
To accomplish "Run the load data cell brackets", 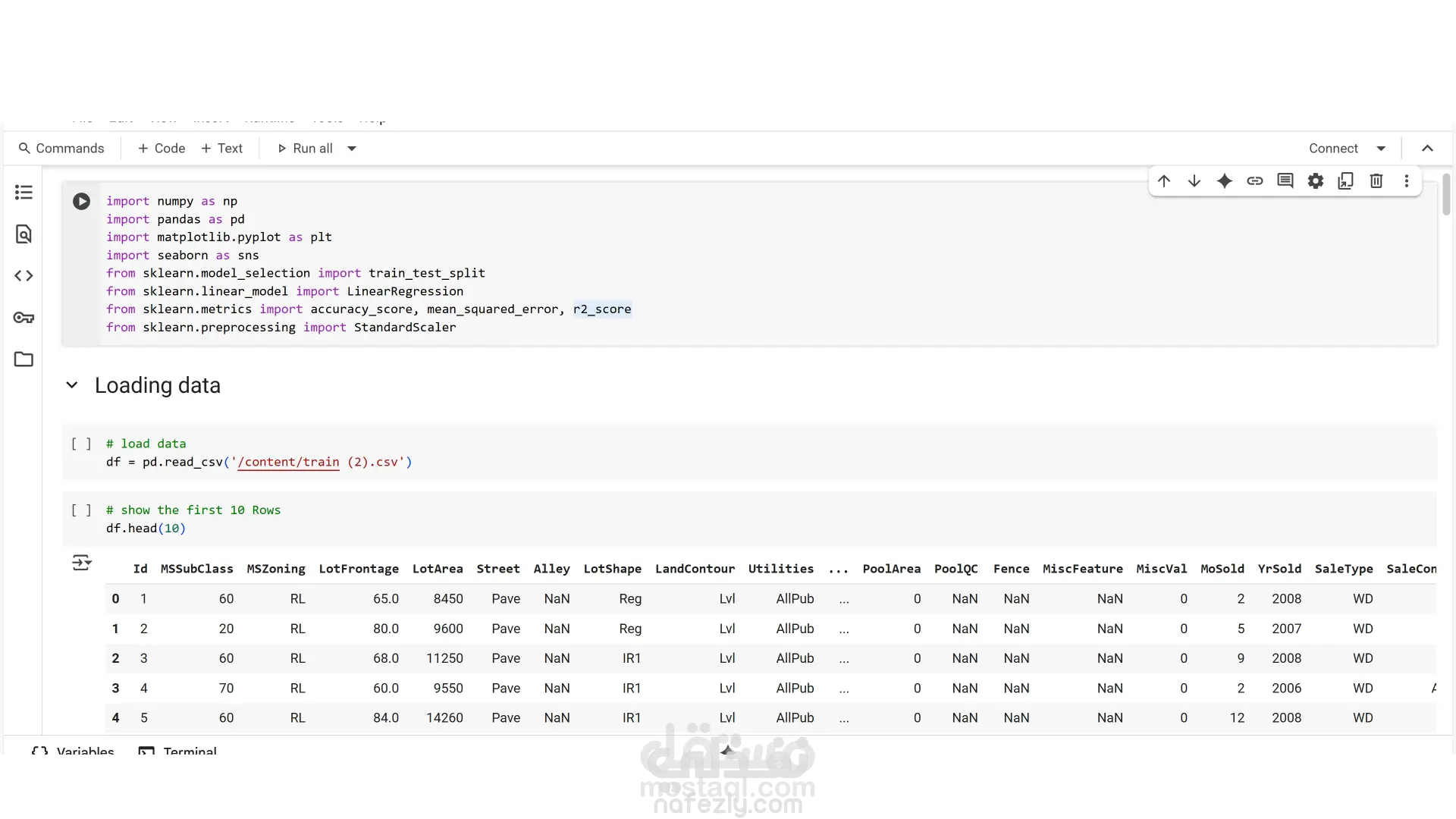I will (81, 444).
